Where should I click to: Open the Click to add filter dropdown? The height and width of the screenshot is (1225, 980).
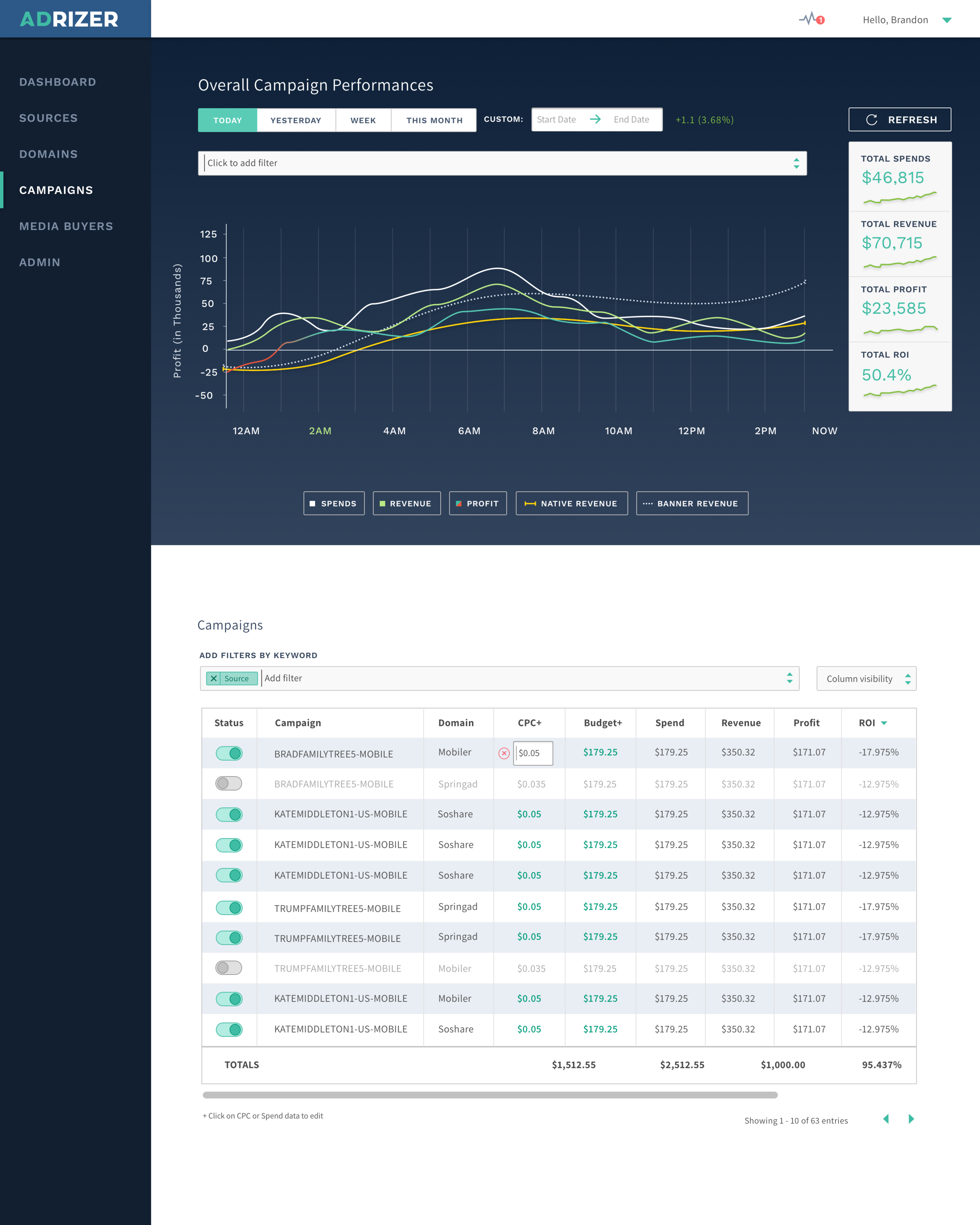click(x=502, y=163)
